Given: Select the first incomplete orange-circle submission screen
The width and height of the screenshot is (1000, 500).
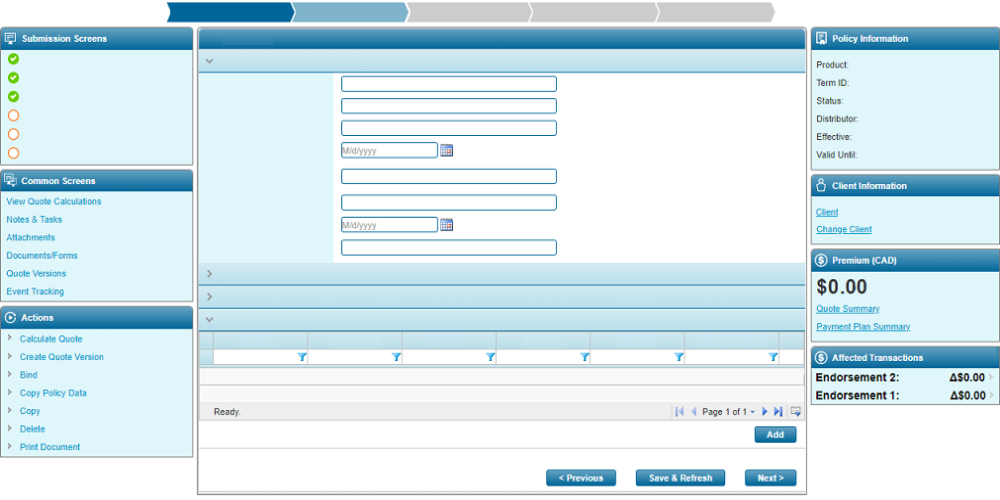Looking at the screenshot, I should pos(13,116).
